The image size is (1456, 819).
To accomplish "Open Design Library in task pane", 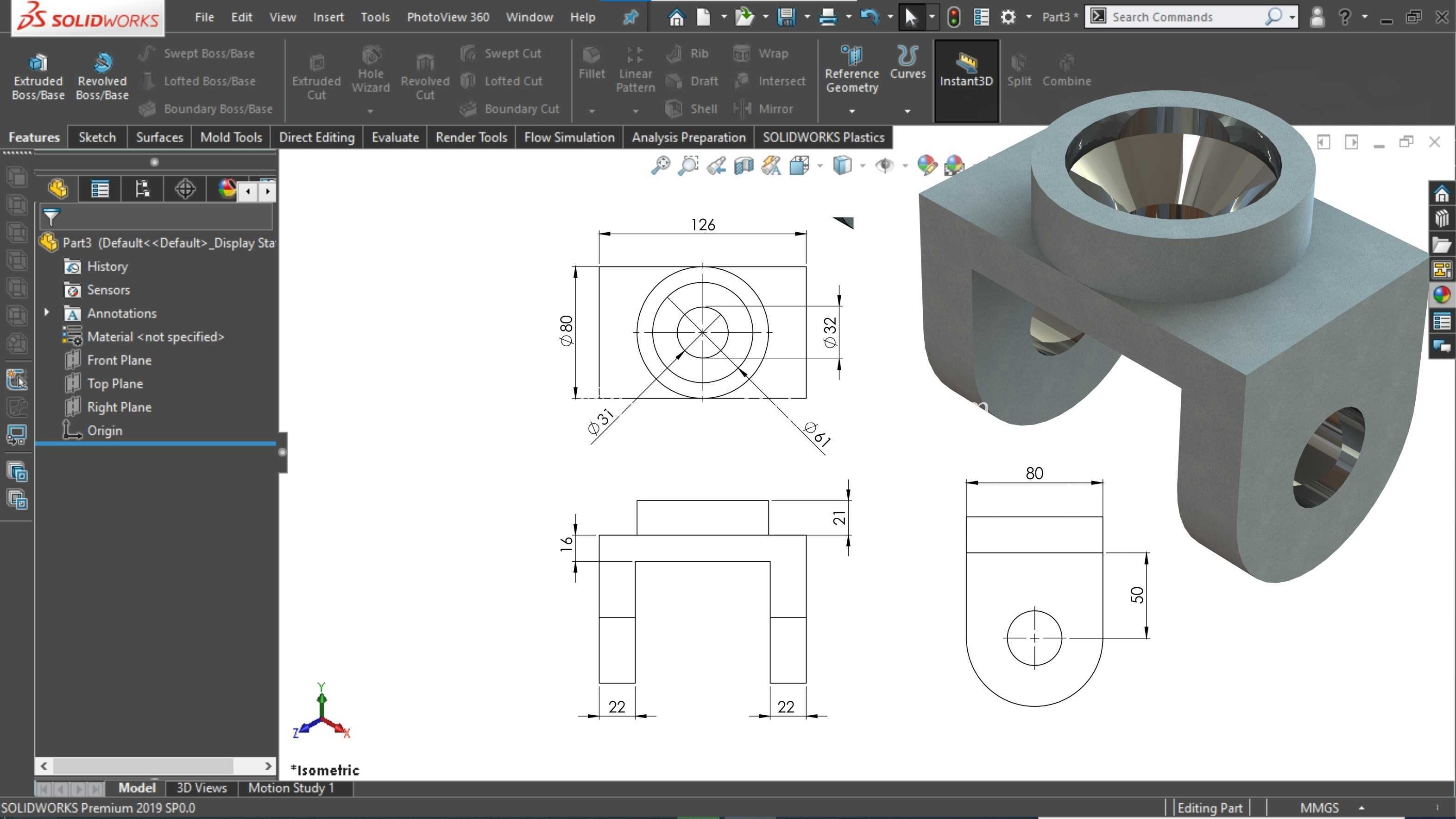I will pyautogui.click(x=1441, y=219).
